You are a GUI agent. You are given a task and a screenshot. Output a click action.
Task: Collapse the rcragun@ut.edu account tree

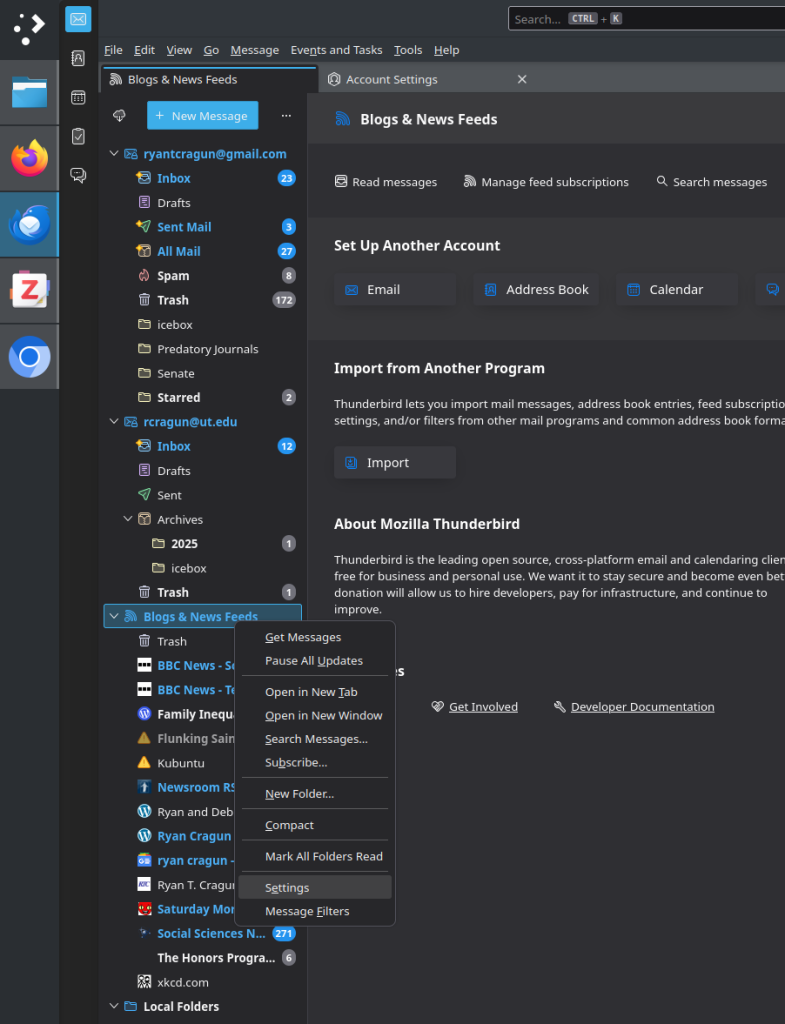[113, 422]
